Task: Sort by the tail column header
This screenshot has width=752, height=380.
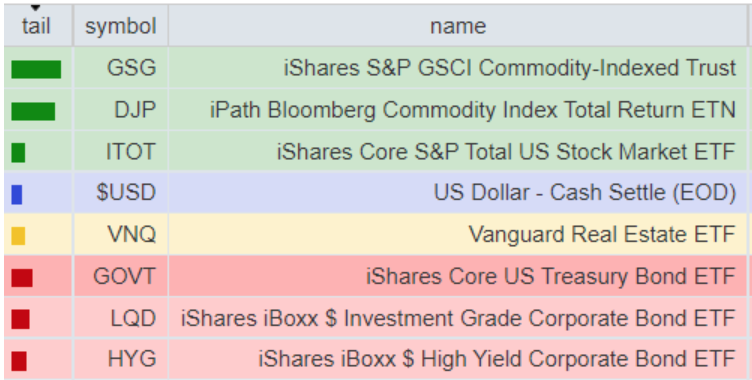Action: pyautogui.click(x=36, y=26)
